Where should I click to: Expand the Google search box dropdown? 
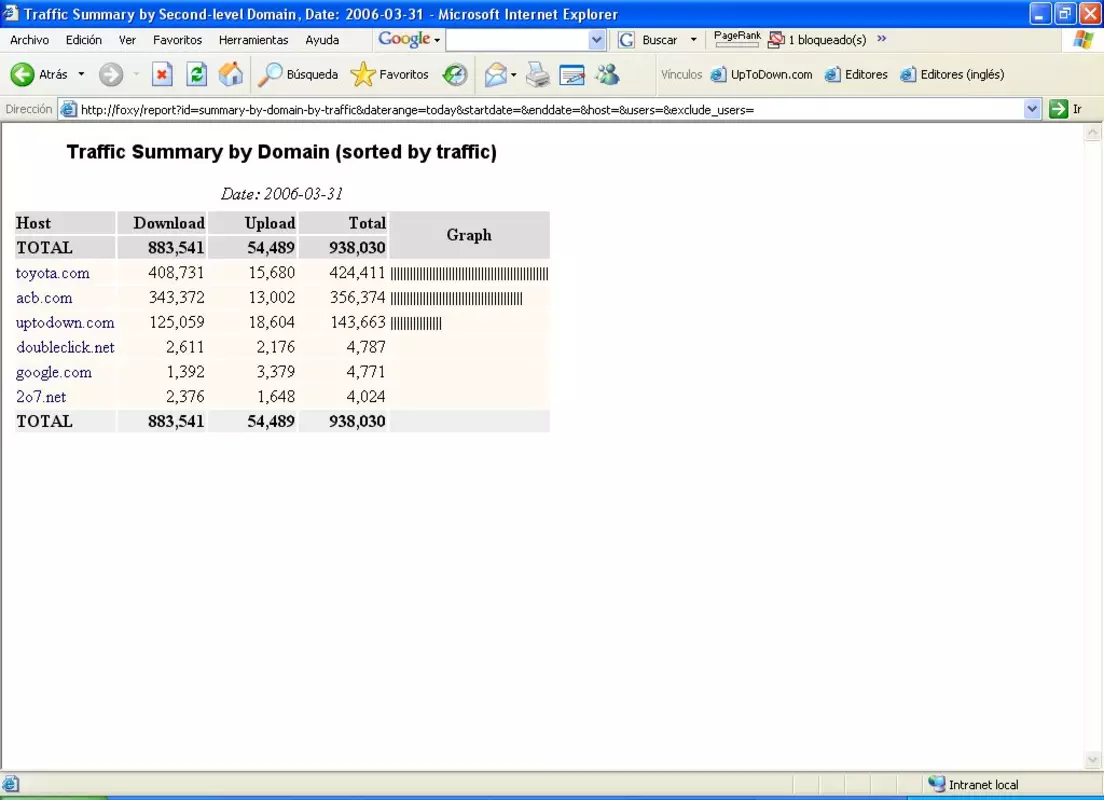[596, 40]
